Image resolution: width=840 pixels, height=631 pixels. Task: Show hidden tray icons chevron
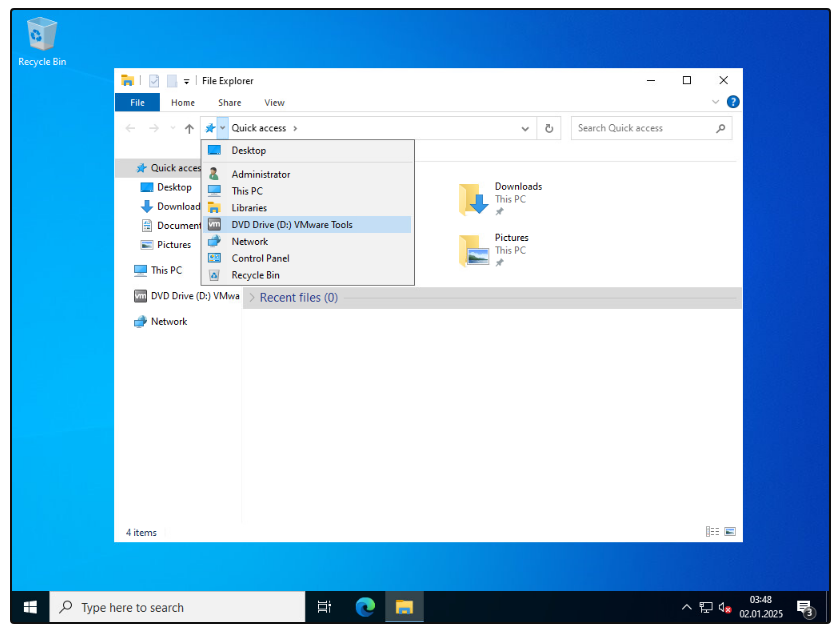point(686,607)
